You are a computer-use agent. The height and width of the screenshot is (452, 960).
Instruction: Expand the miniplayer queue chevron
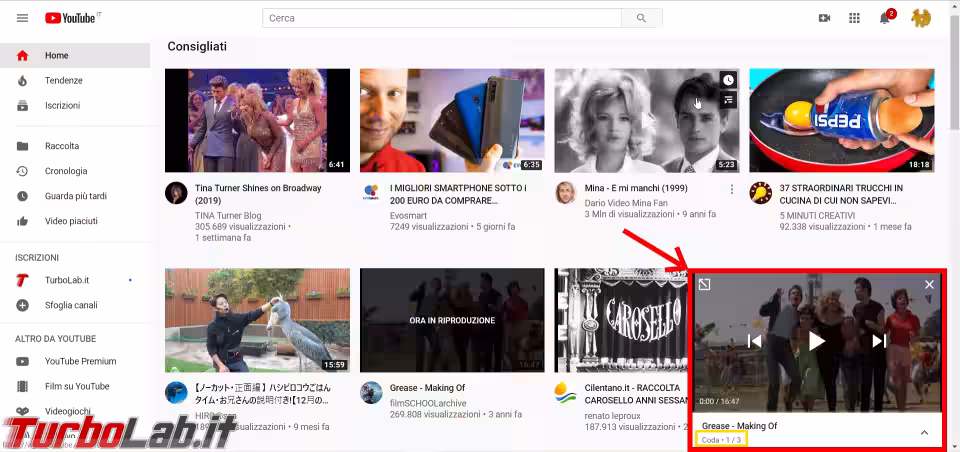point(924,432)
